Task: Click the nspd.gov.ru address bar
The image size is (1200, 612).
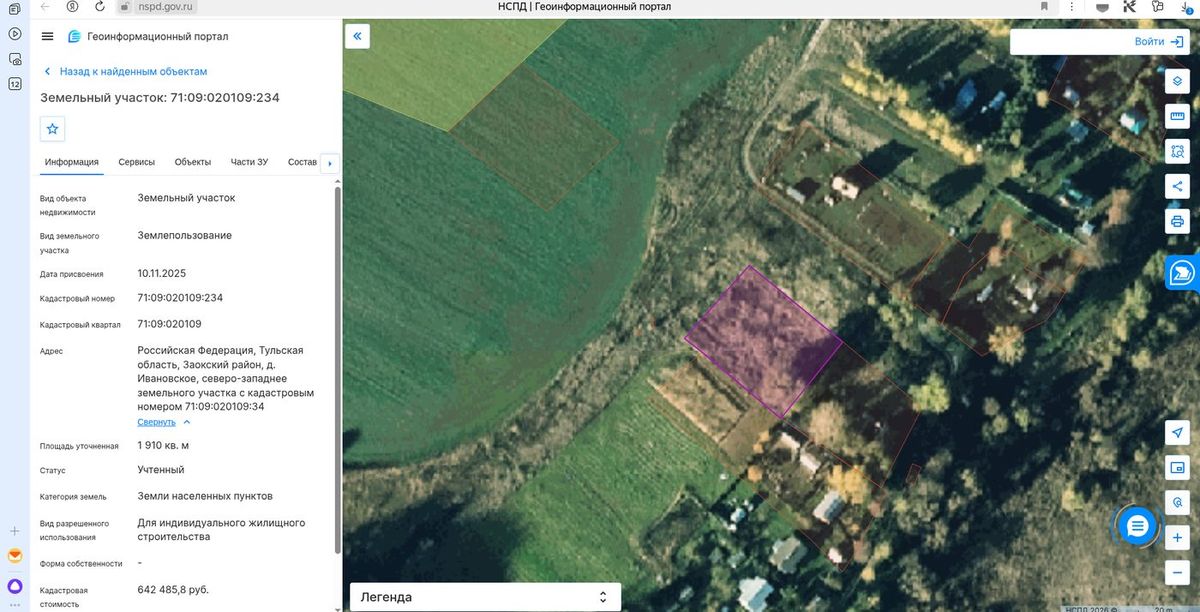Action: pyautogui.click(x=165, y=6)
